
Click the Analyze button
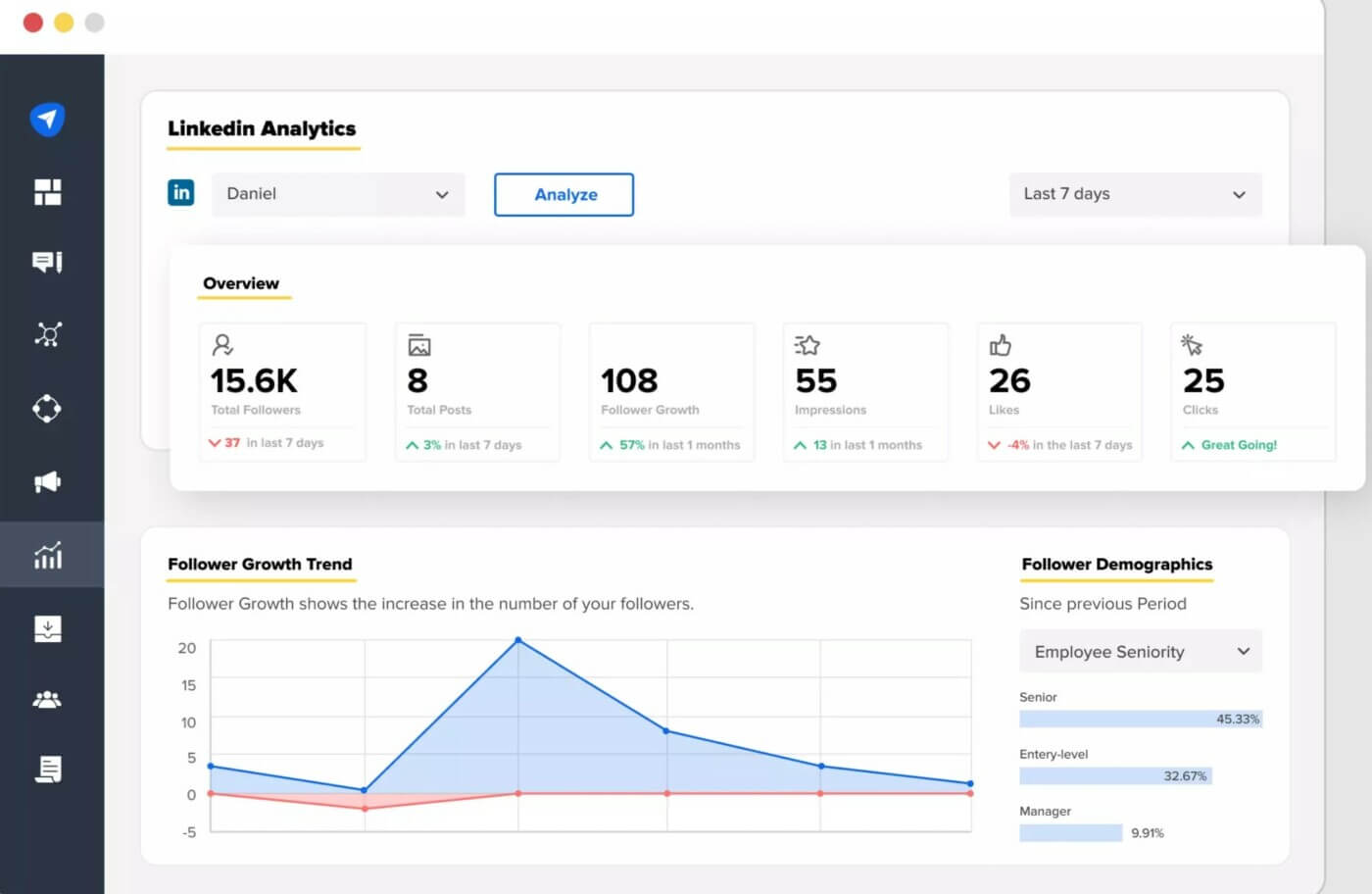(x=563, y=194)
